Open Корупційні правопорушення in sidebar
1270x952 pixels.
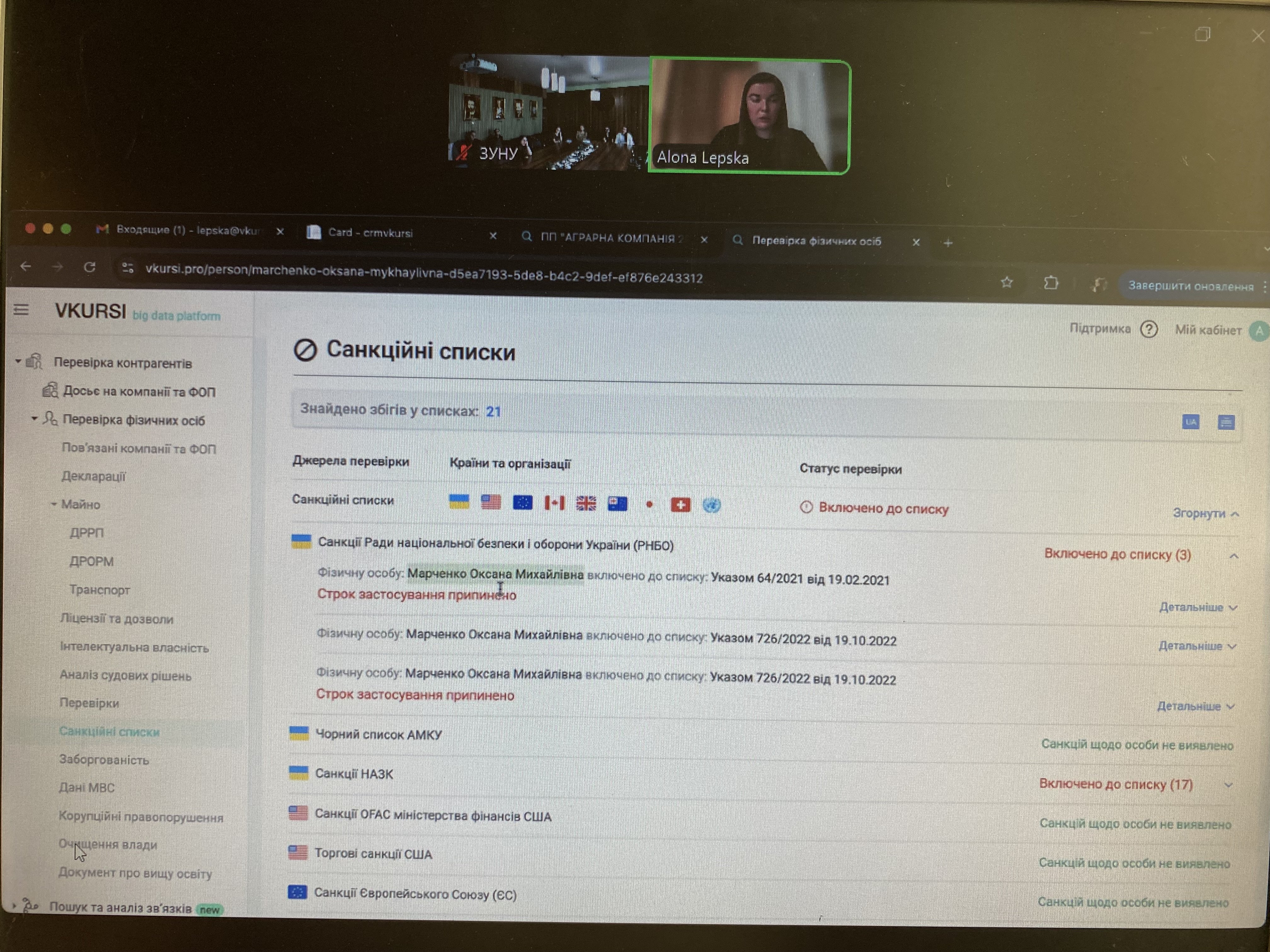(x=141, y=817)
